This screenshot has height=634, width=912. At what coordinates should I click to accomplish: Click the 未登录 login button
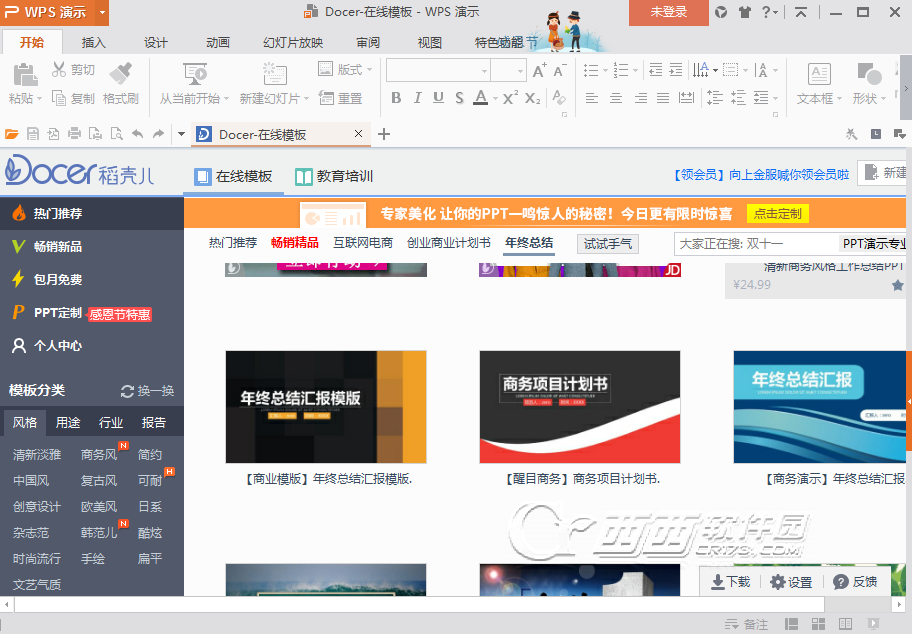pos(669,12)
